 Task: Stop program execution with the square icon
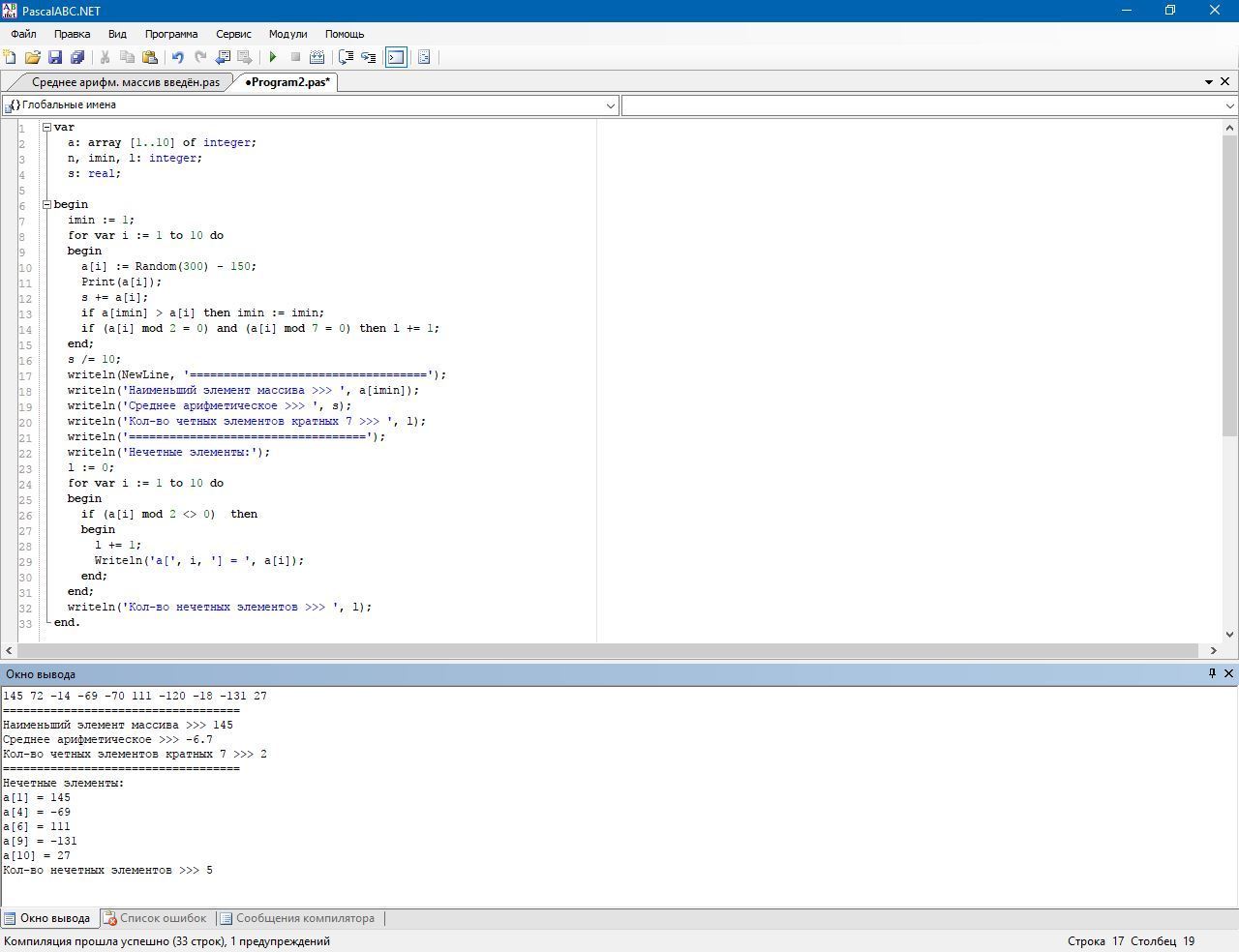point(295,57)
